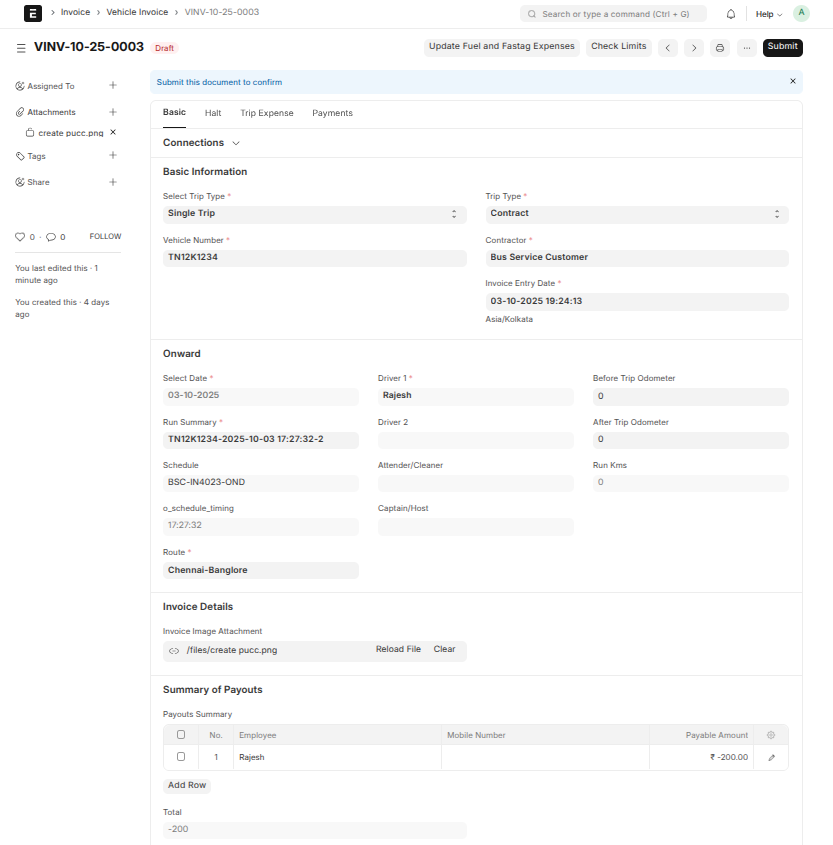Click the print icon button
Viewport: 833px width, 845px height.
click(x=719, y=48)
